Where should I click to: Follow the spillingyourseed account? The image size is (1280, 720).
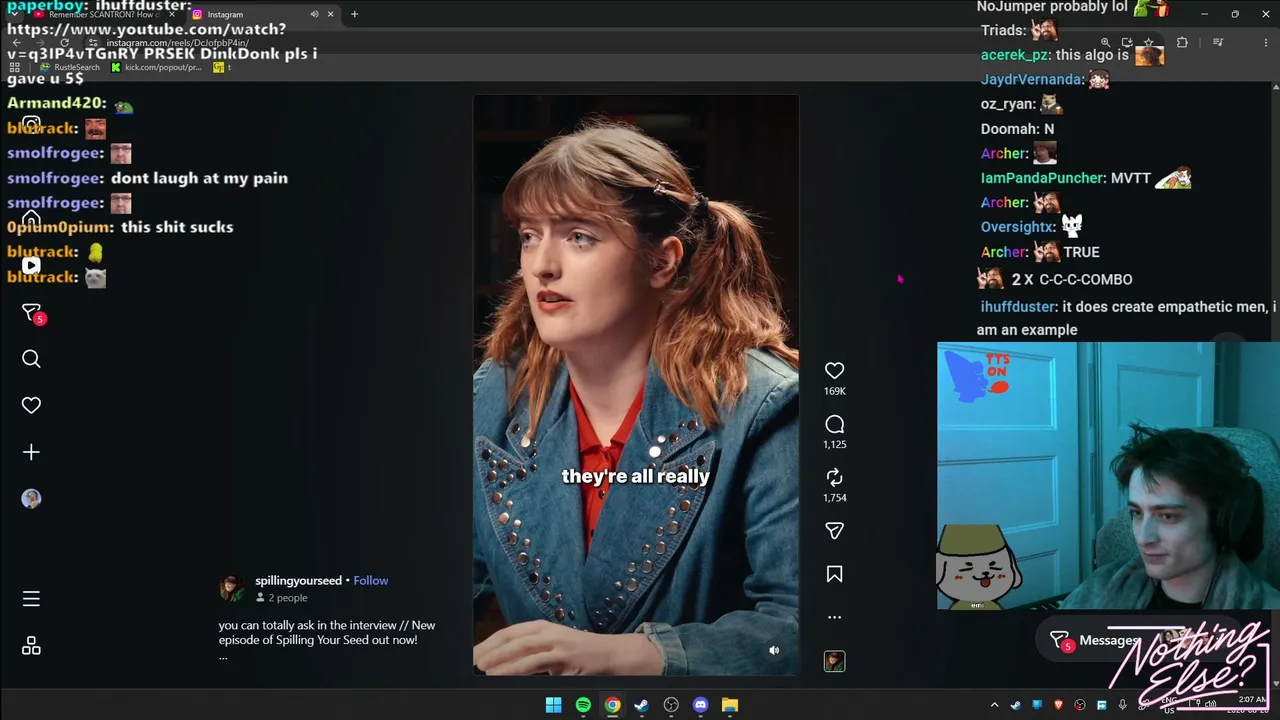[370, 580]
